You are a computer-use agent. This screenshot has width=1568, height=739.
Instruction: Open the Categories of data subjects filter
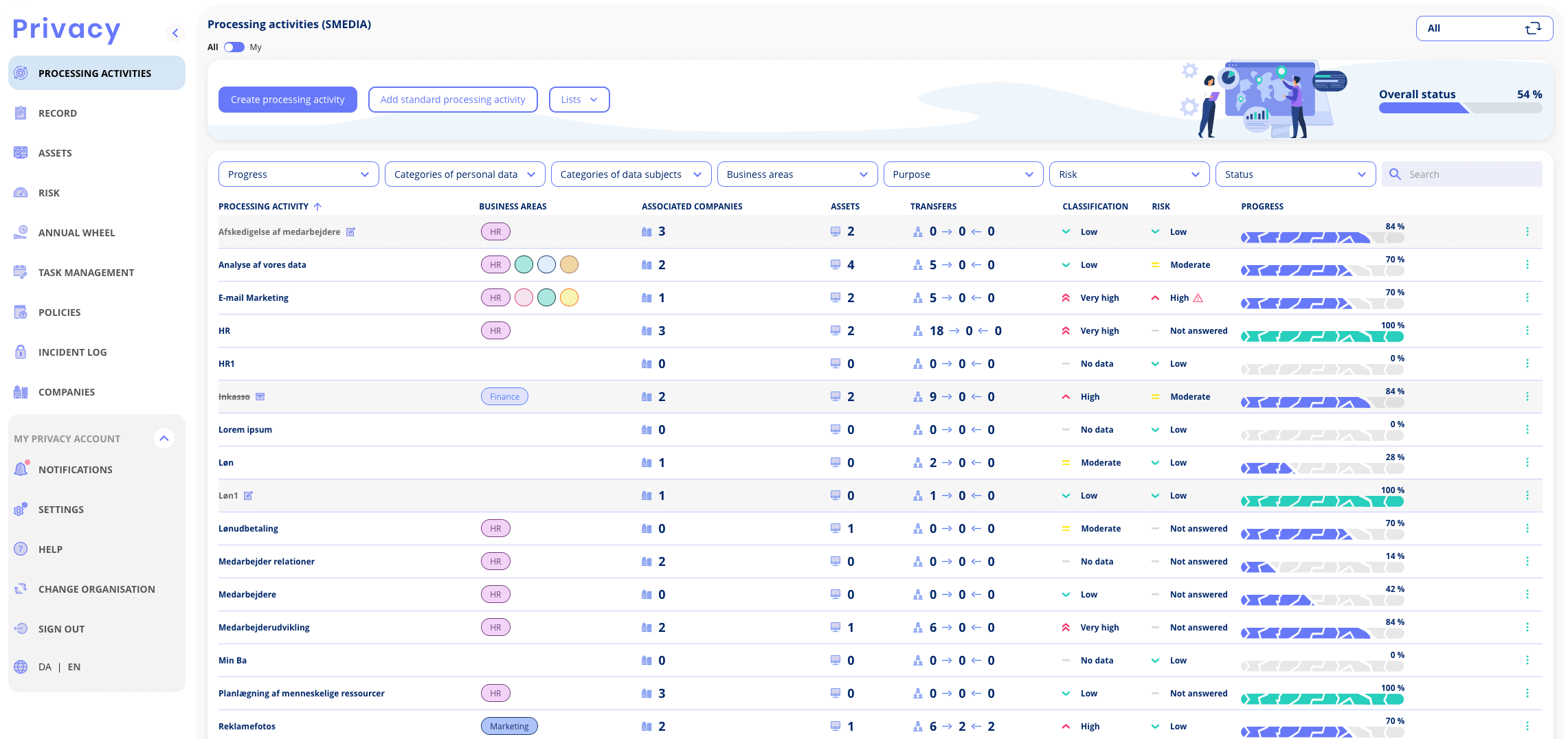pos(631,174)
